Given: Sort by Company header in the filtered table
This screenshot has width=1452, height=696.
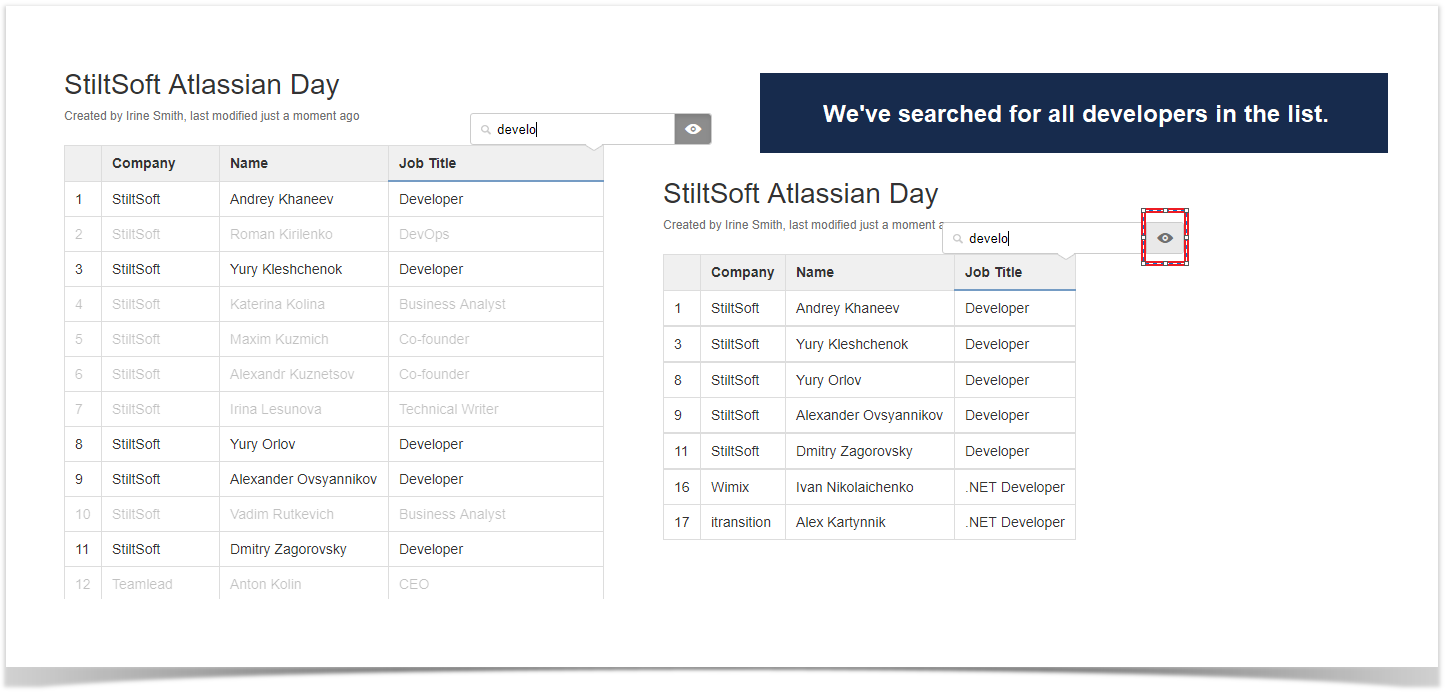Looking at the screenshot, I should 743,272.
